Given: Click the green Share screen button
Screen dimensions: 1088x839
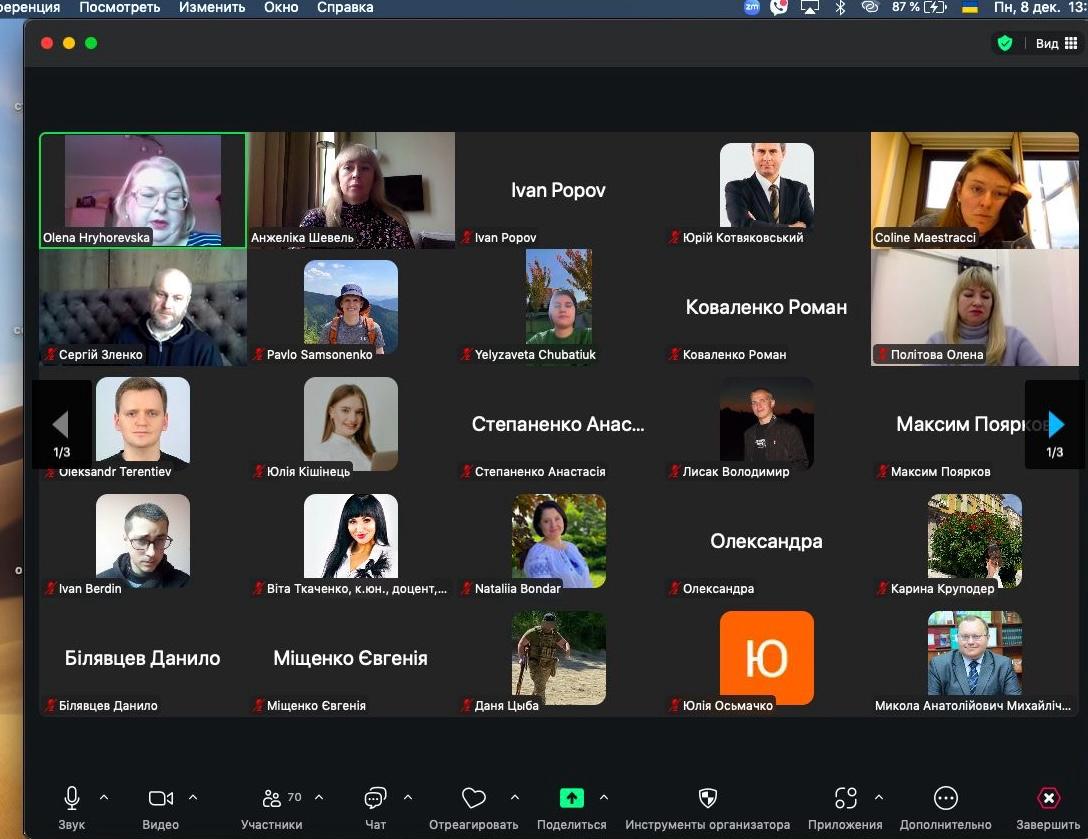Looking at the screenshot, I should click(571, 798).
